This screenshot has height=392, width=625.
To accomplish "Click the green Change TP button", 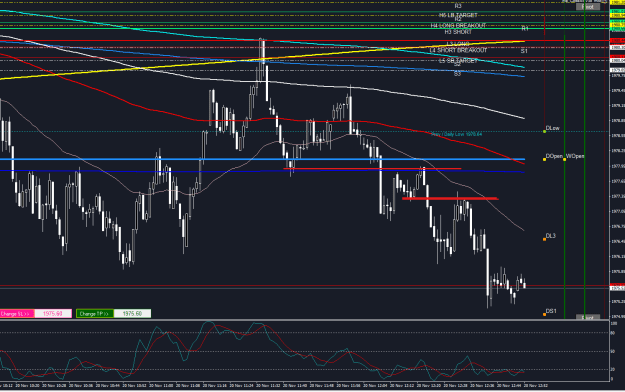I will 94,314.
